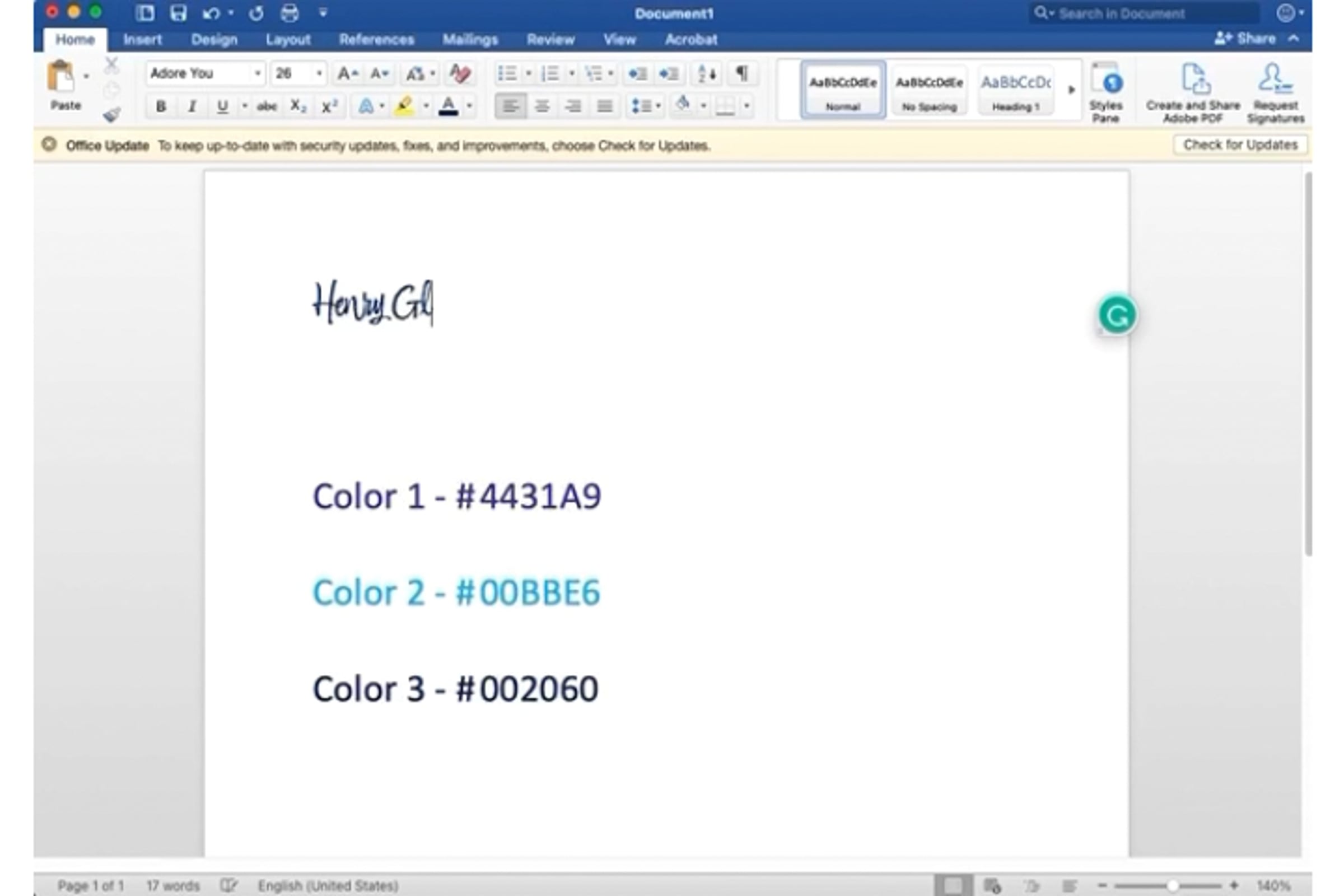The width and height of the screenshot is (1344, 896).
Task: Center-align the paragraph
Action: pos(542,106)
